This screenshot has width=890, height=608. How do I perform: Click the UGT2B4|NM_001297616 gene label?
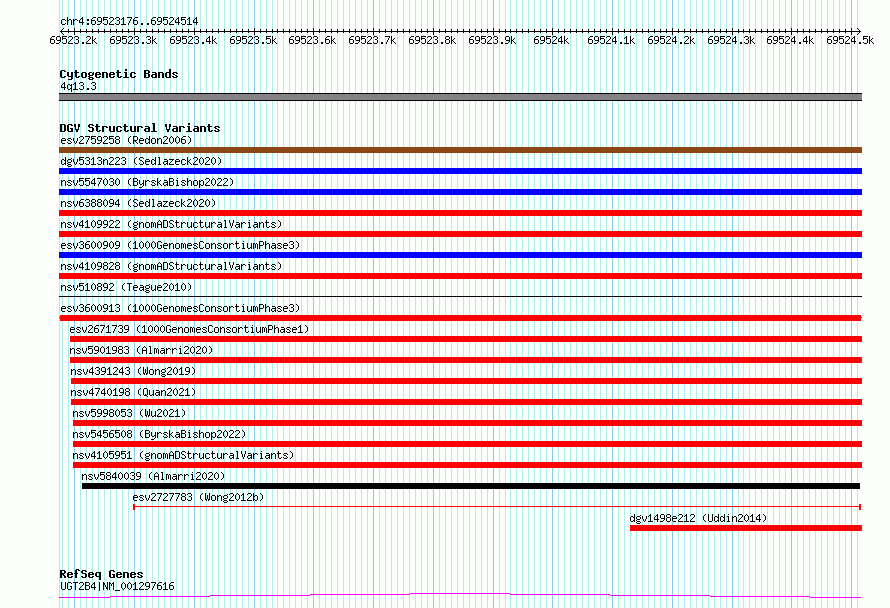(x=117, y=586)
